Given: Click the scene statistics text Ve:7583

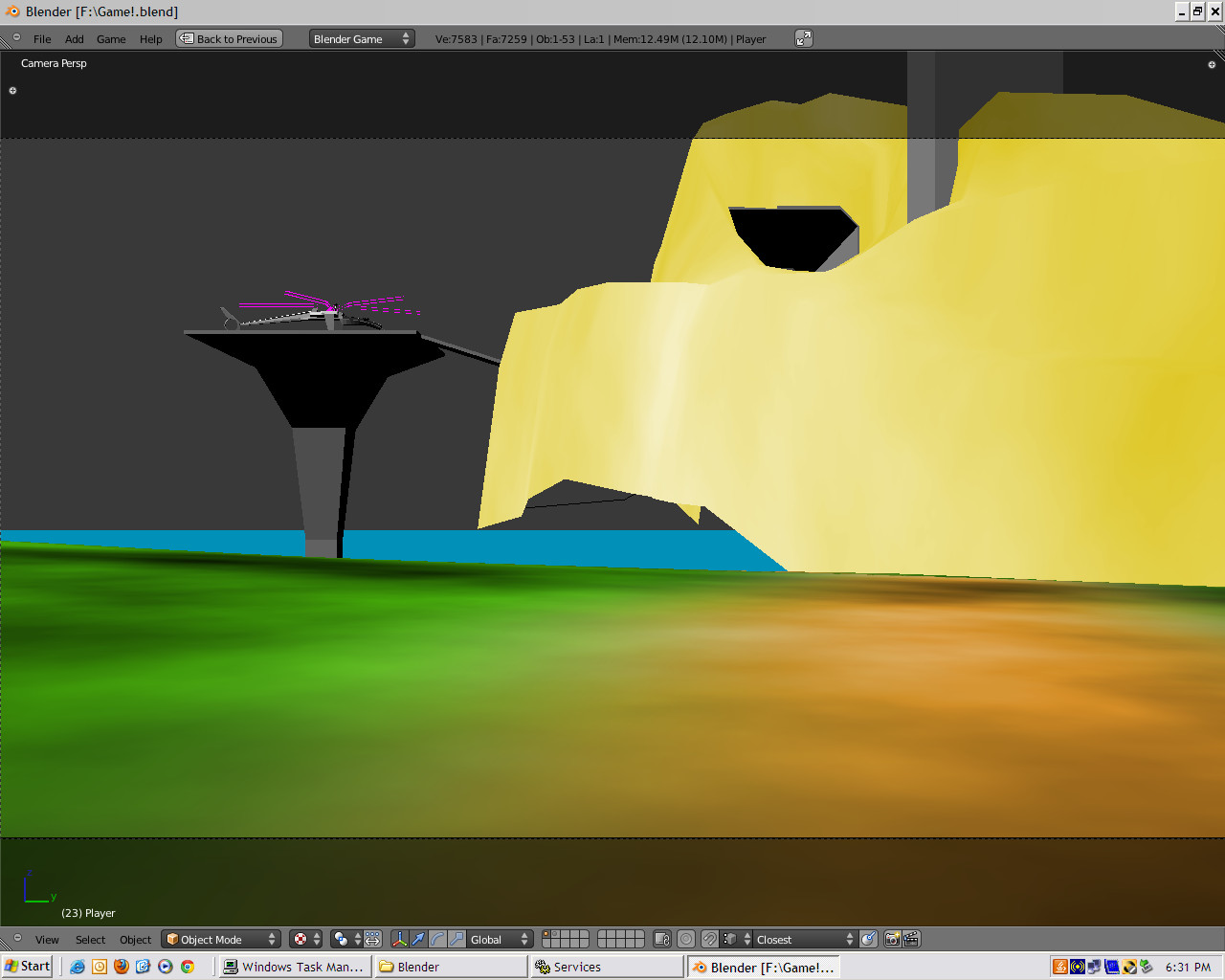Looking at the screenshot, I should (457, 39).
